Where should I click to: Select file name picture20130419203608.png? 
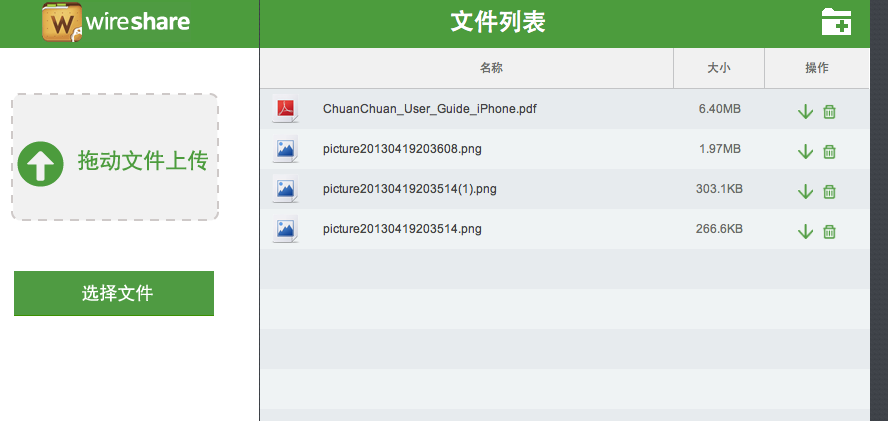click(402, 149)
